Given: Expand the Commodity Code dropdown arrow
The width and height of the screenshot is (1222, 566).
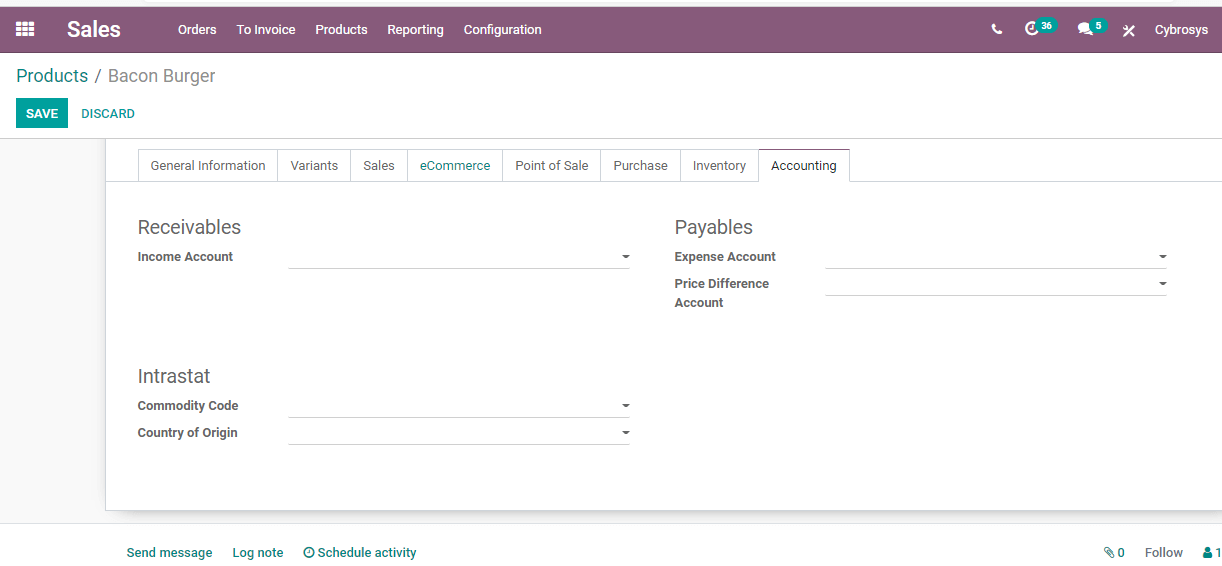Looking at the screenshot, I should tap(625, 406).
